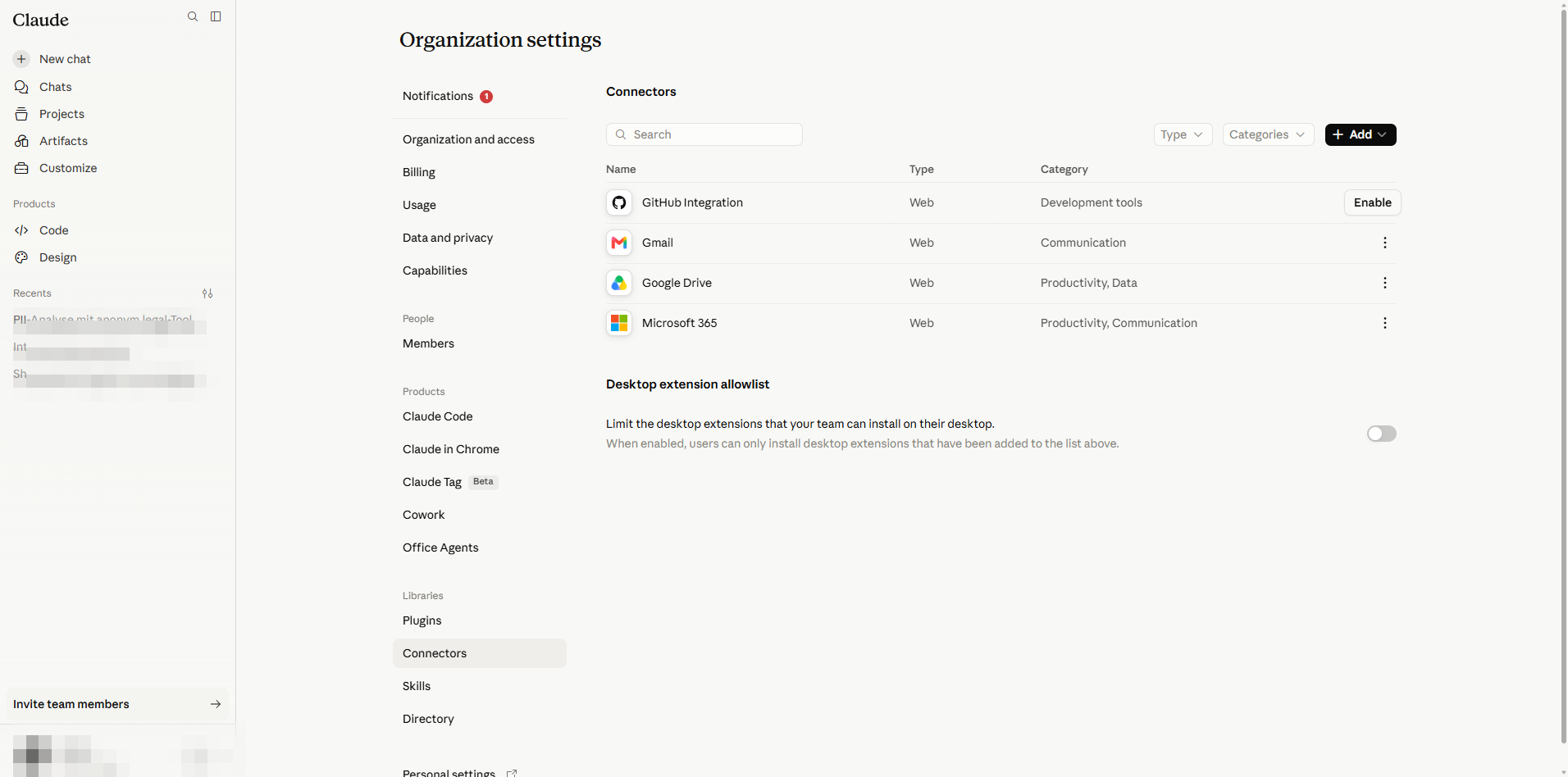The width and height of the screenshot is (1568, 777).
Task: Open the Type filter dropdown
Action: (x=1183, y=134)
